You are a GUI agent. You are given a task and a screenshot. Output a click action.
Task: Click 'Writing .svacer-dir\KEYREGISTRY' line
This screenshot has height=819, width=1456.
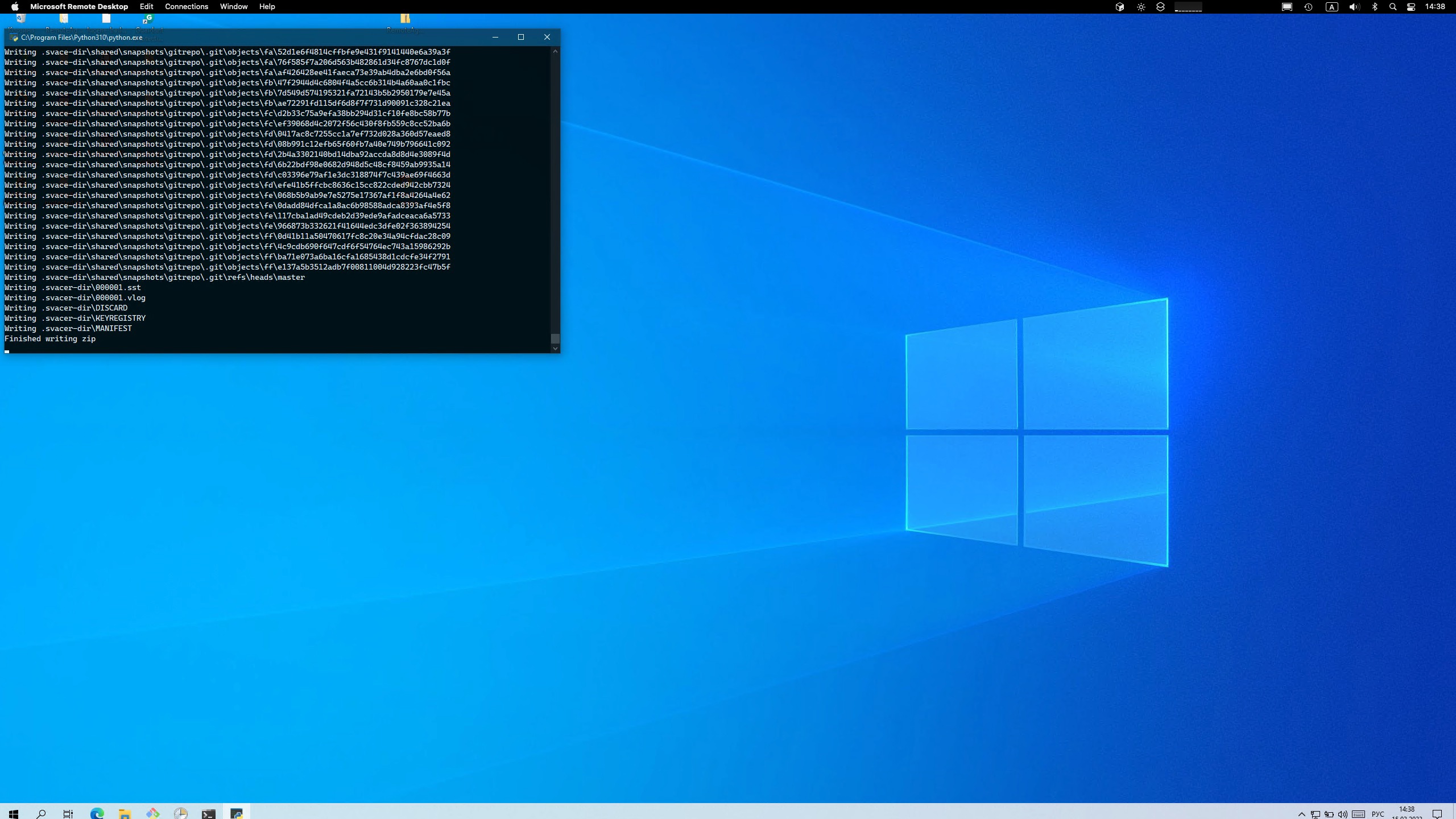pos(75,318)
